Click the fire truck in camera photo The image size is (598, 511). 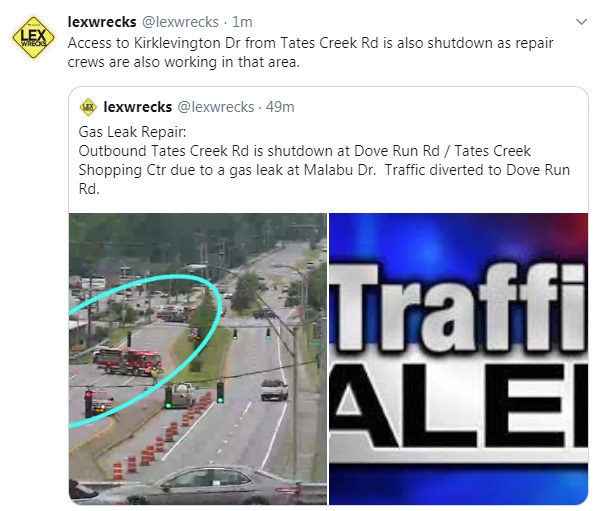click(x=129, y=361)
